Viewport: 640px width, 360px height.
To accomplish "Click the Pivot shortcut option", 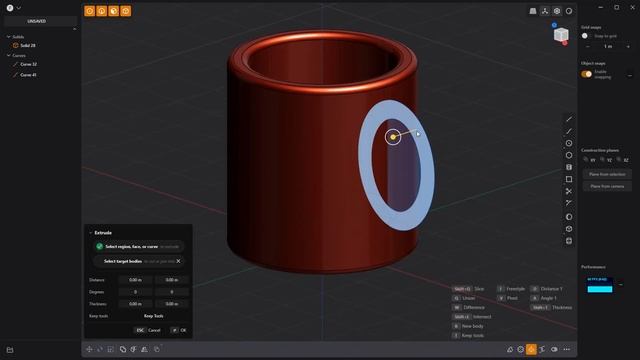I will pos(507,298).
